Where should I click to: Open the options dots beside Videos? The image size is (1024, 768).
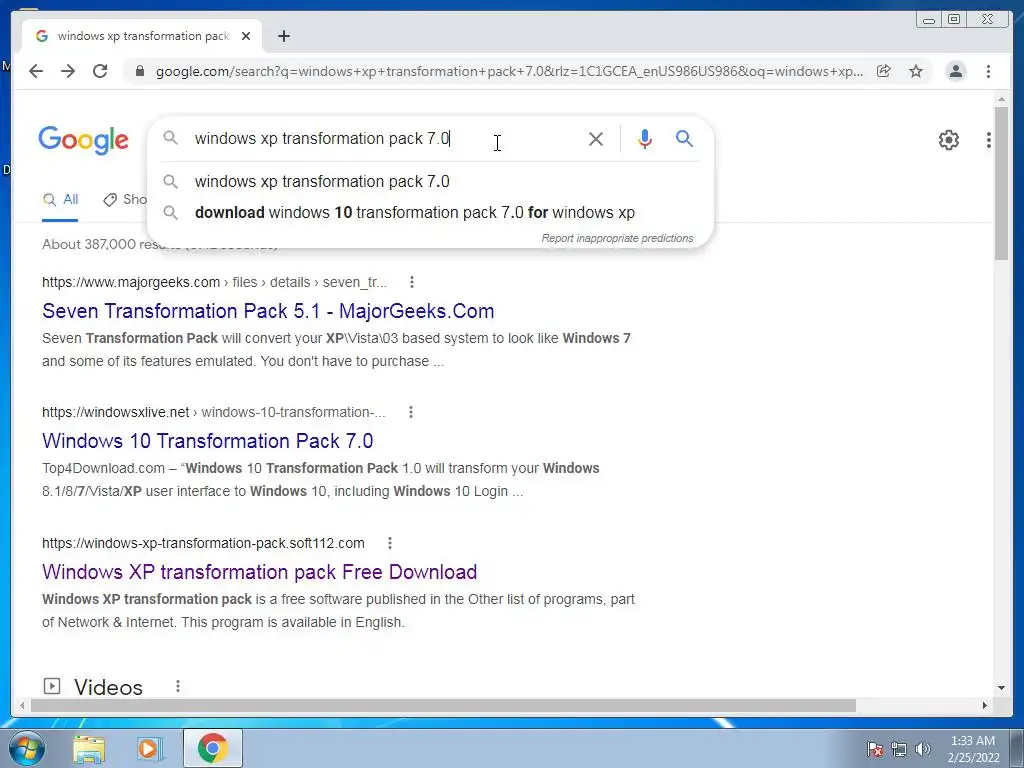[x=178, y=686]
